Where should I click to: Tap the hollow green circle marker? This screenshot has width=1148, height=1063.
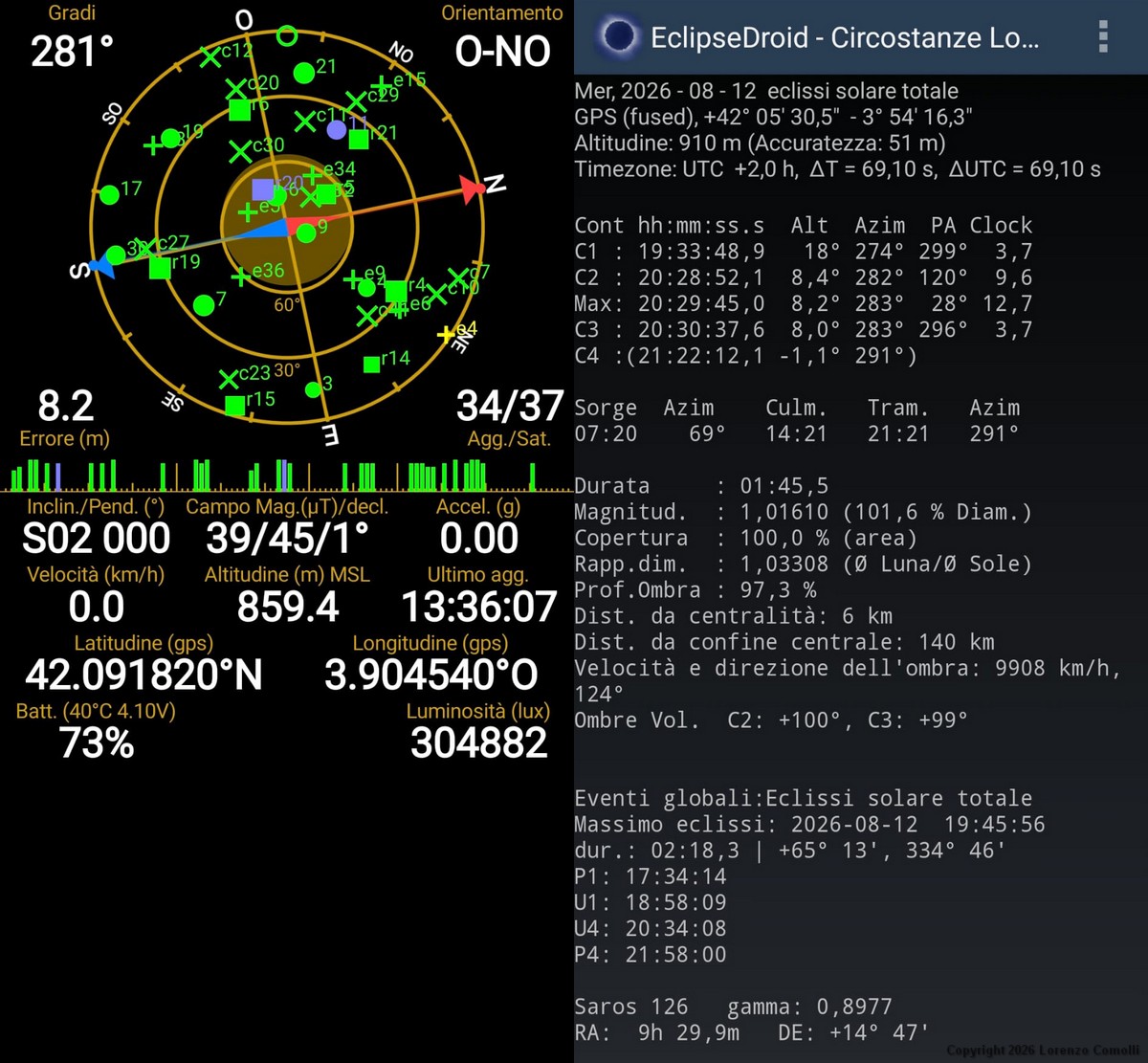287,36
